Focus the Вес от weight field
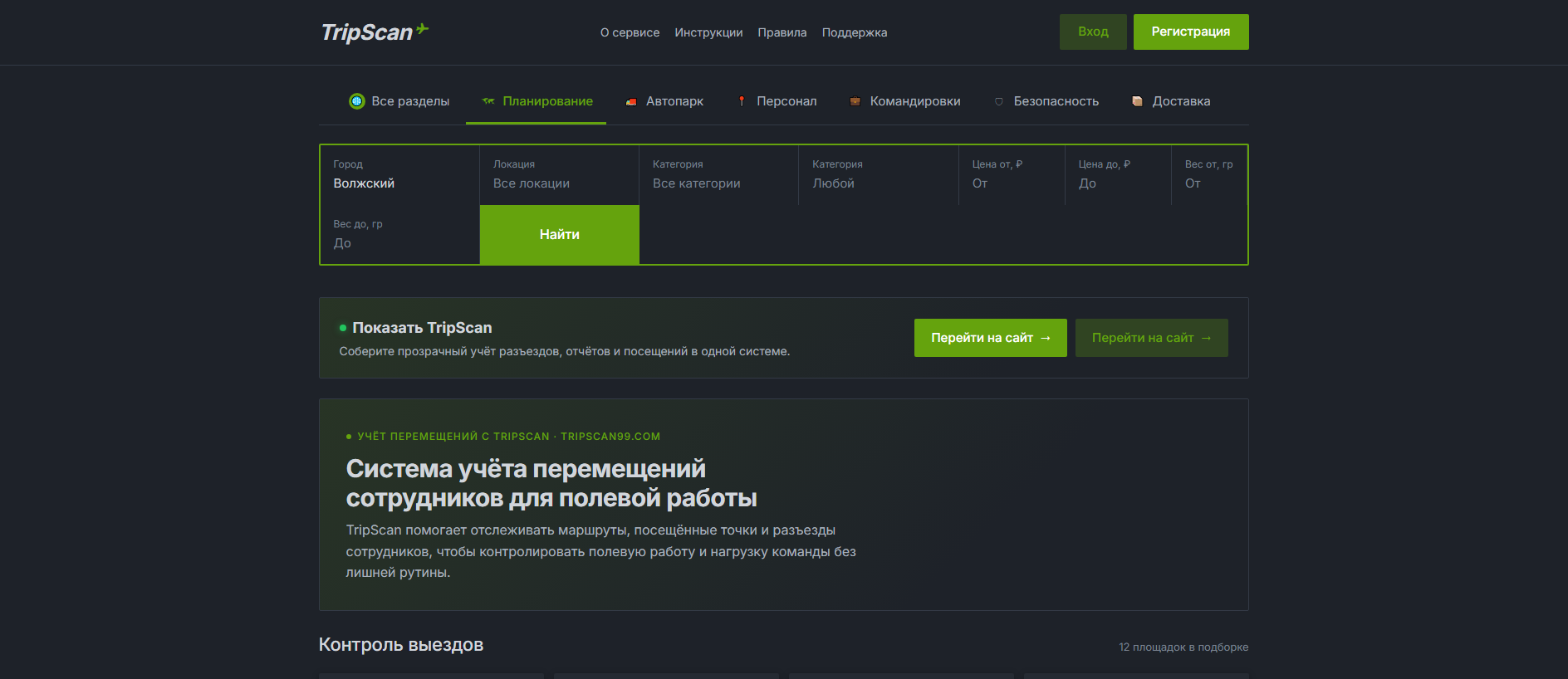Viewport: 1568px width, 679px height. click(x=1209, y=175)
